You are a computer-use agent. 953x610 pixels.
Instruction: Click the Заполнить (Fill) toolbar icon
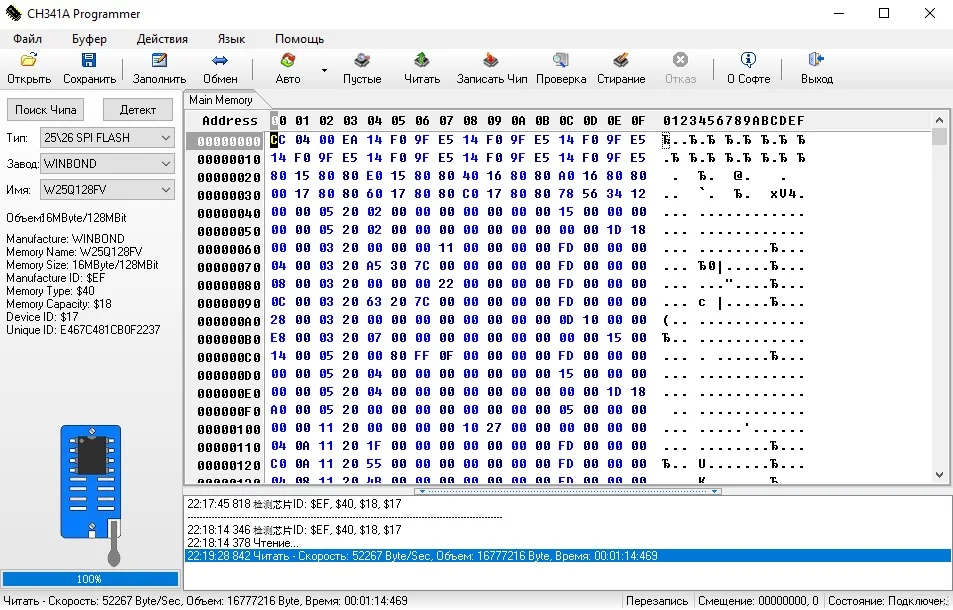[x=159, y=60]
